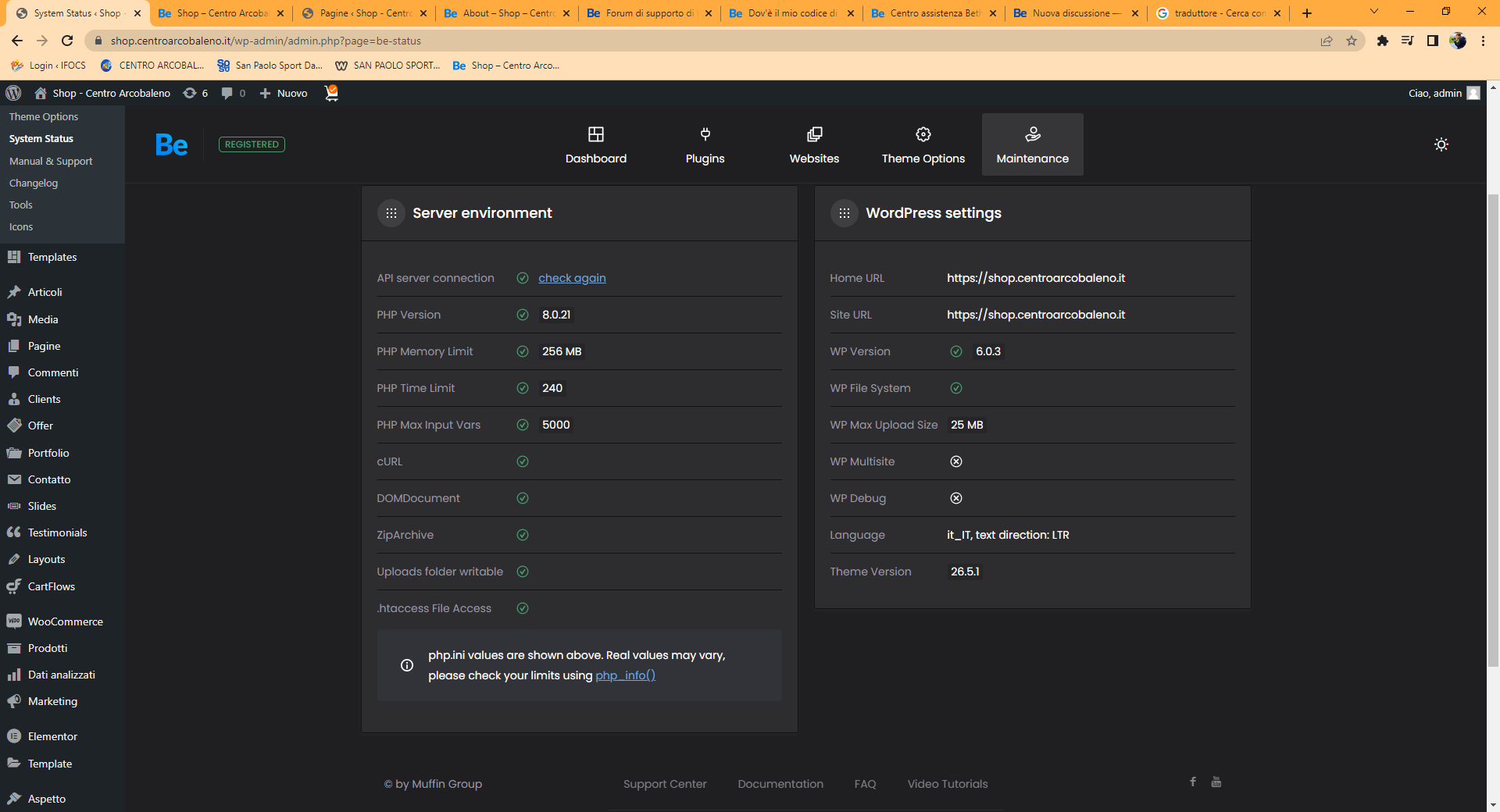The height and width of the screenshot is (812, 1500).
Task: Click the REGISTERED badge
Action: (252, 144)
